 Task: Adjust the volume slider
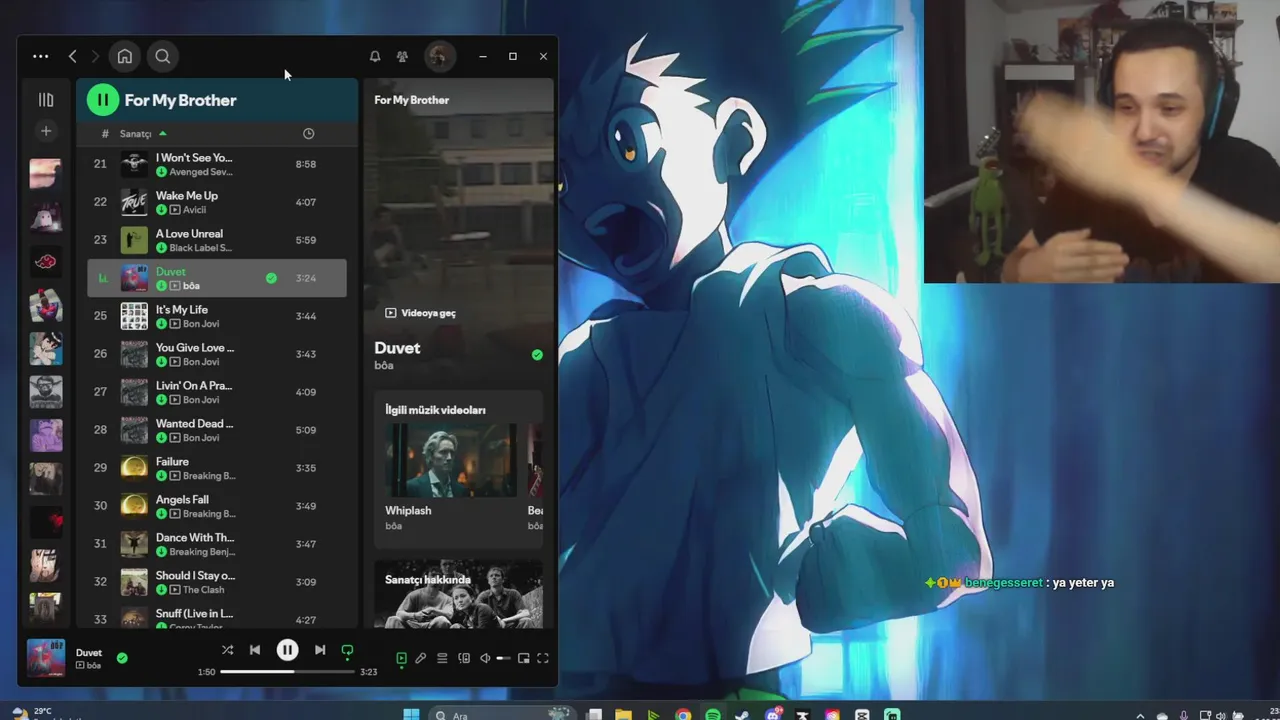(504, 658)
